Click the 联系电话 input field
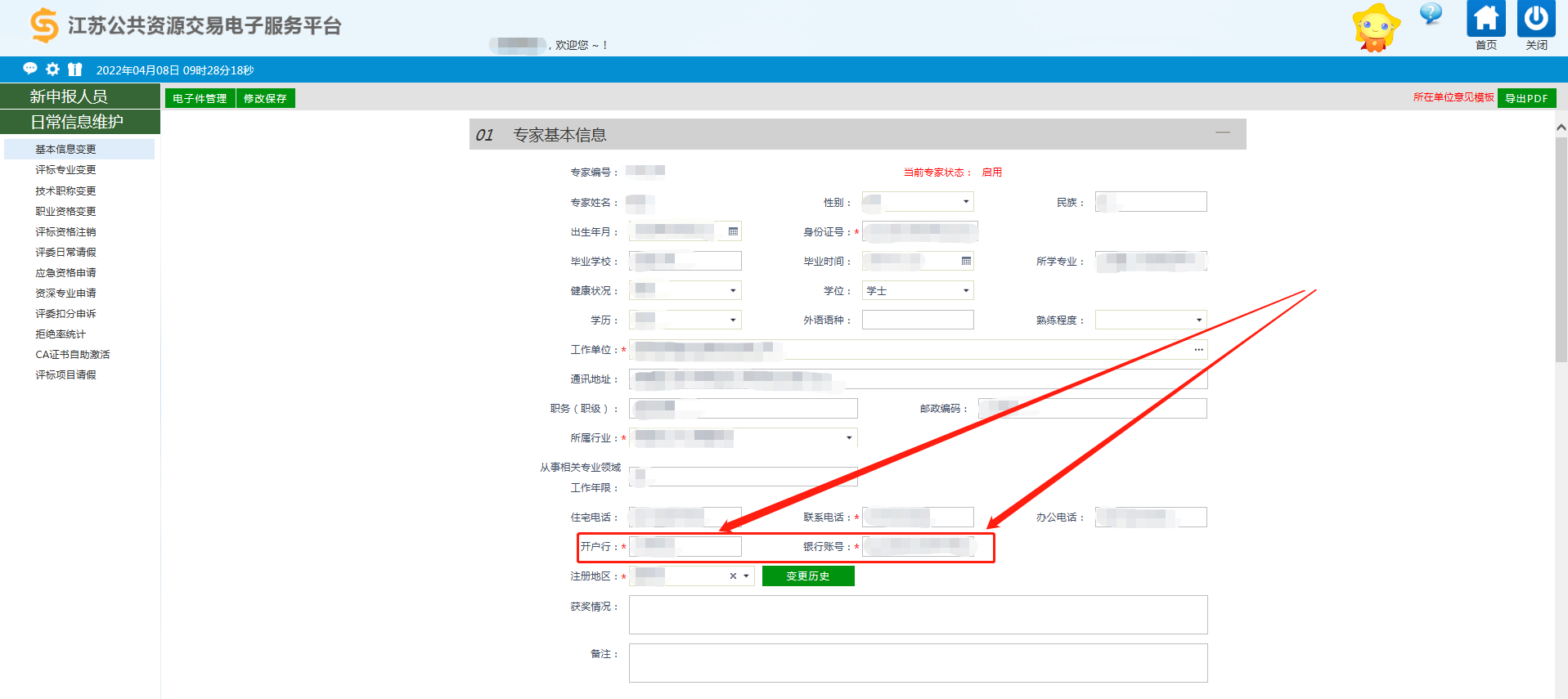 (918, 517)
